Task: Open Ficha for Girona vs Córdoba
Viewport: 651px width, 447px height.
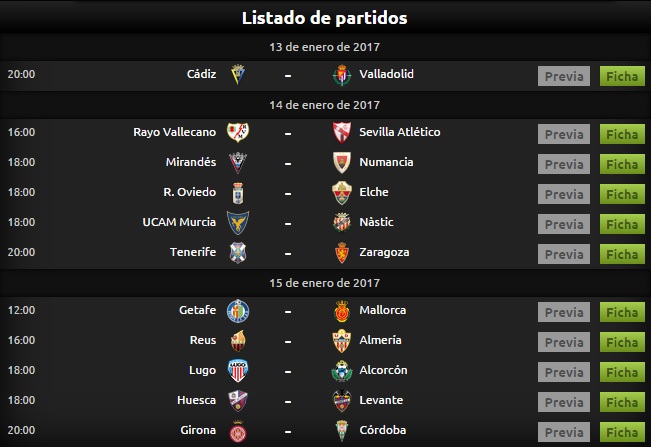Action: [x=622, y=432]
